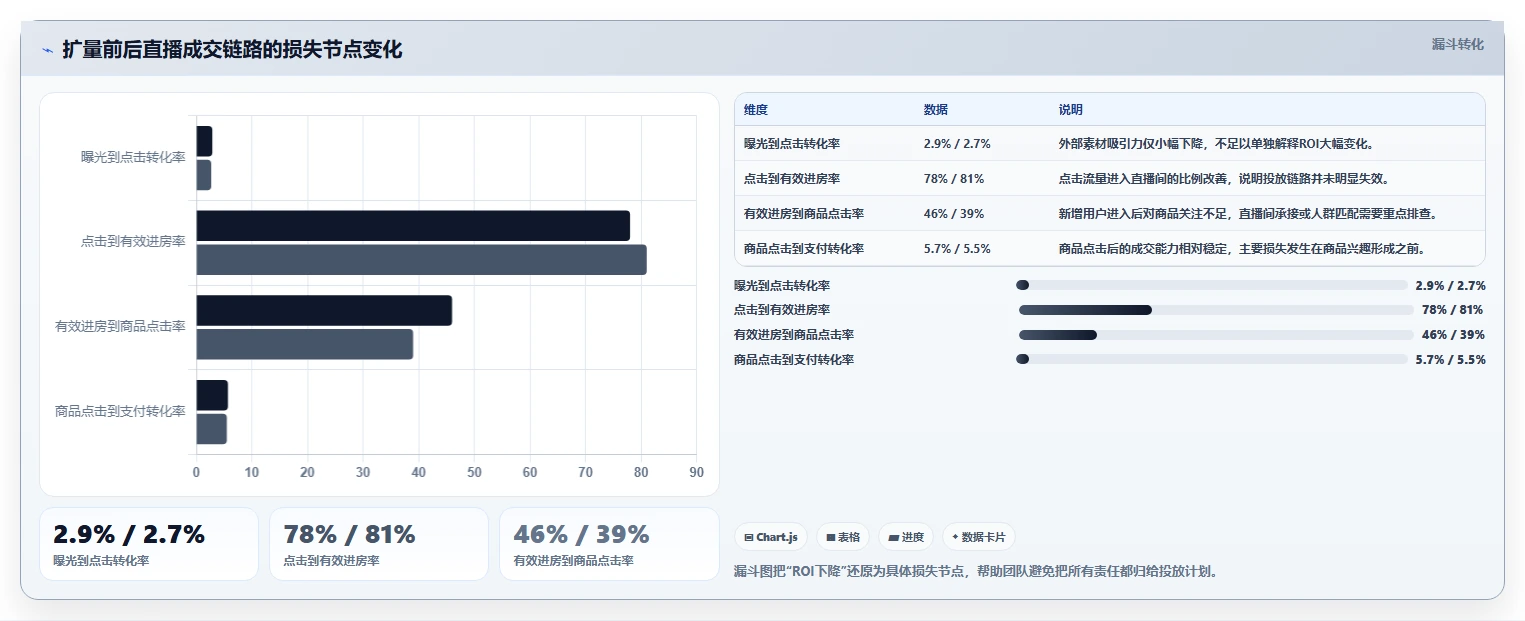1525x621 pixels.
Task: Click the progress bar for 点击到有效进房率
Action: pyautogui.click(x=1215, y=310)
